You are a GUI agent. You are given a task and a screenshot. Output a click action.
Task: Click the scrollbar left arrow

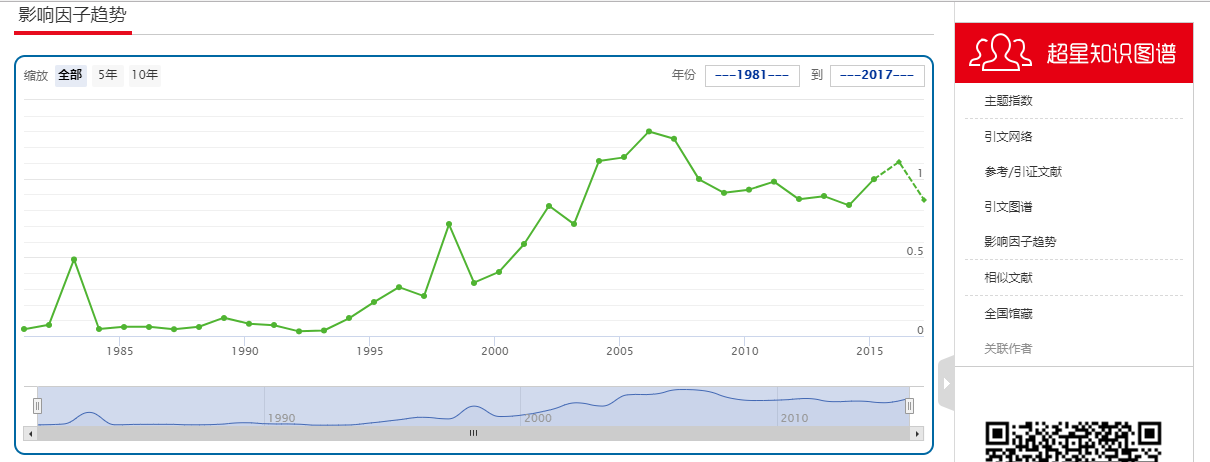coord(29,434)
